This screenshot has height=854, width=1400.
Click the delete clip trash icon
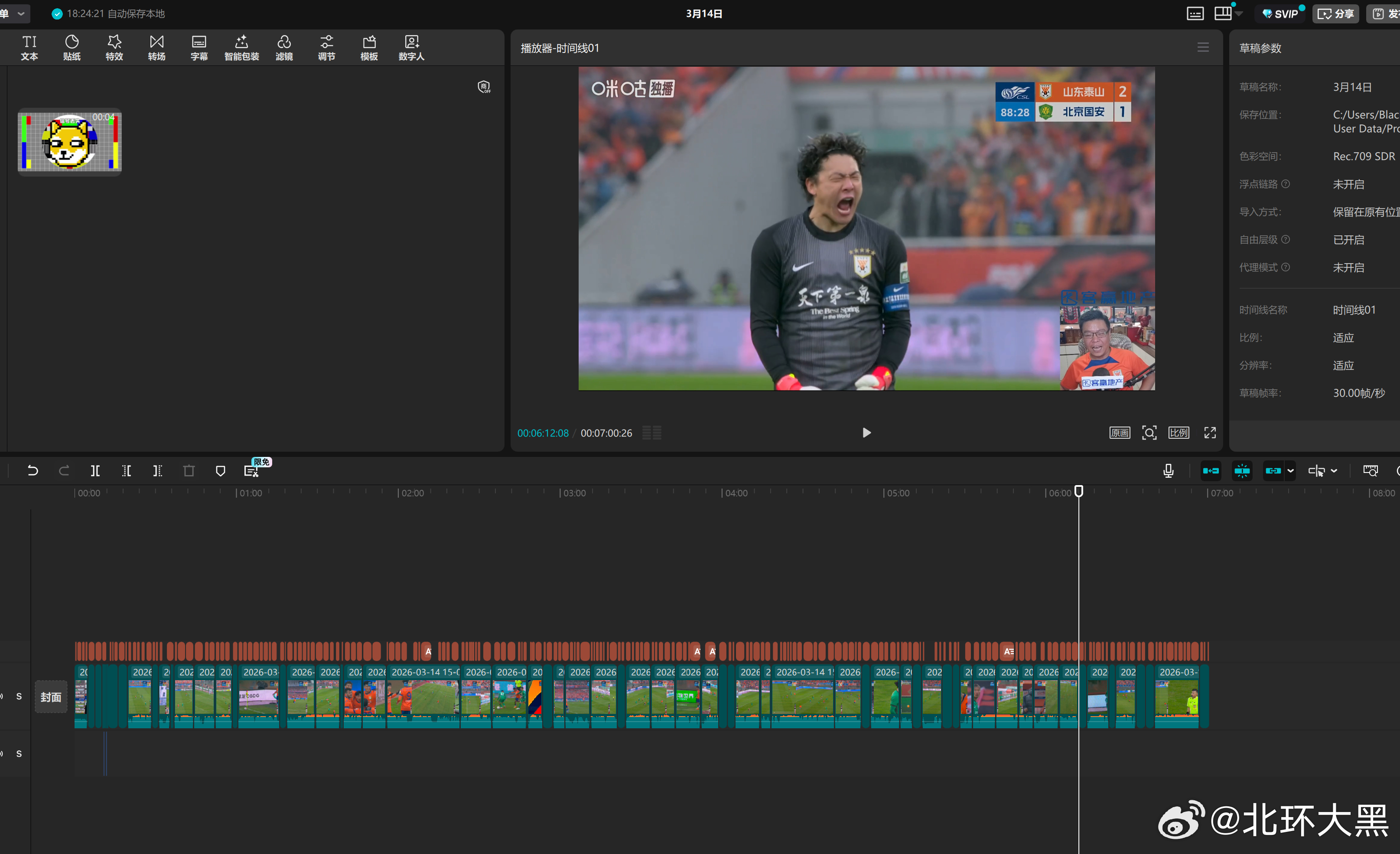(x=189, y=470)
